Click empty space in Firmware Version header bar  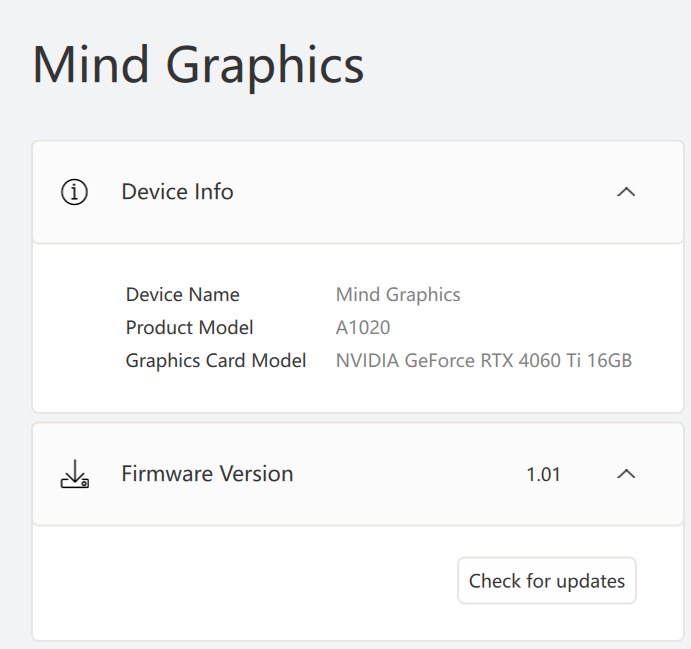(x=410, y=474)
